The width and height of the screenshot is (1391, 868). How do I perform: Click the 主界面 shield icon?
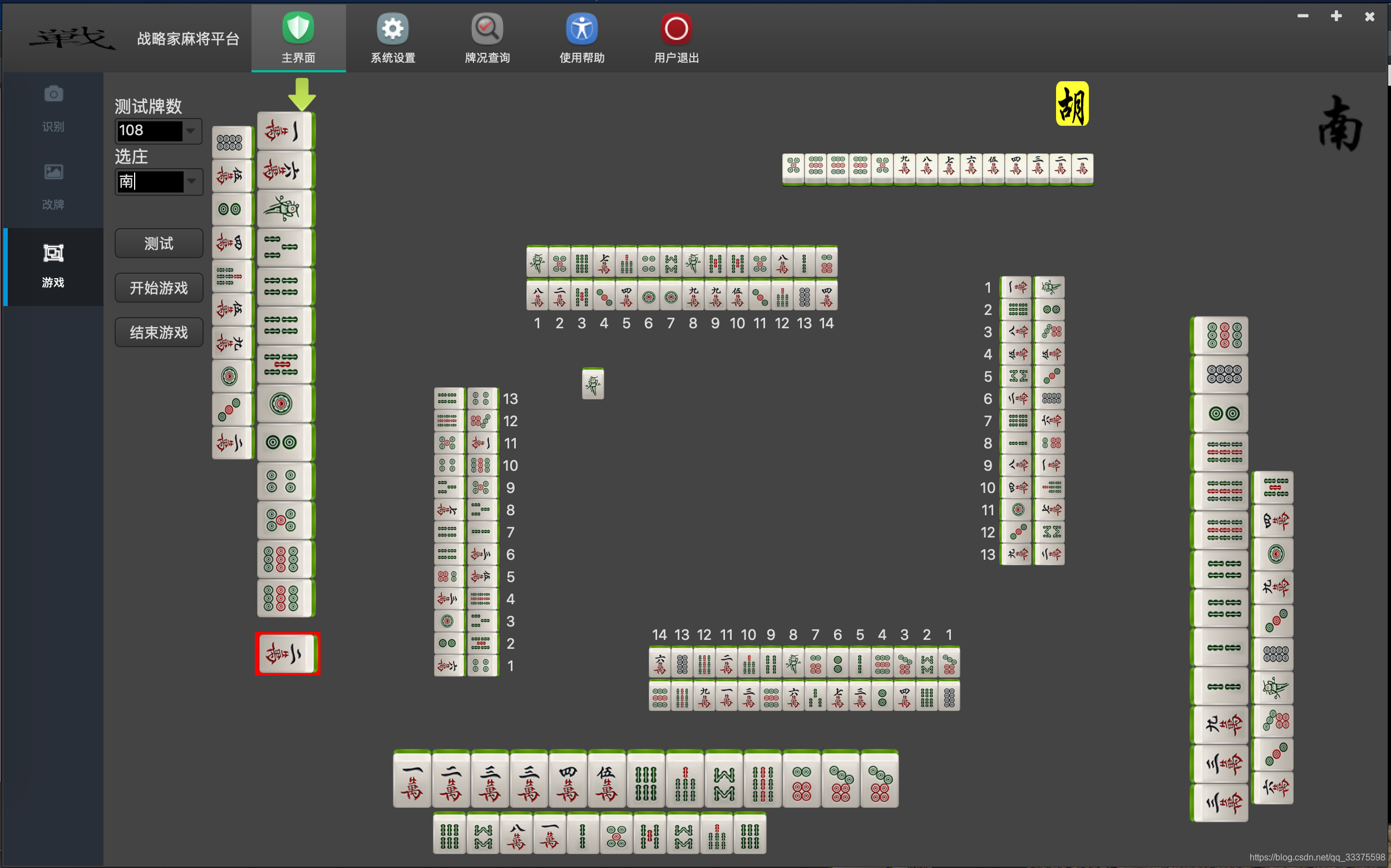point(298,29)
